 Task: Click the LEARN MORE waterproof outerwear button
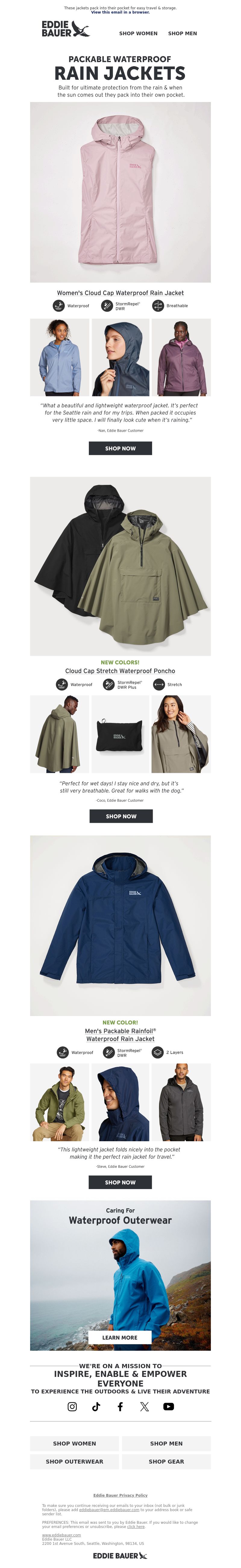[x=120, y=1337]
